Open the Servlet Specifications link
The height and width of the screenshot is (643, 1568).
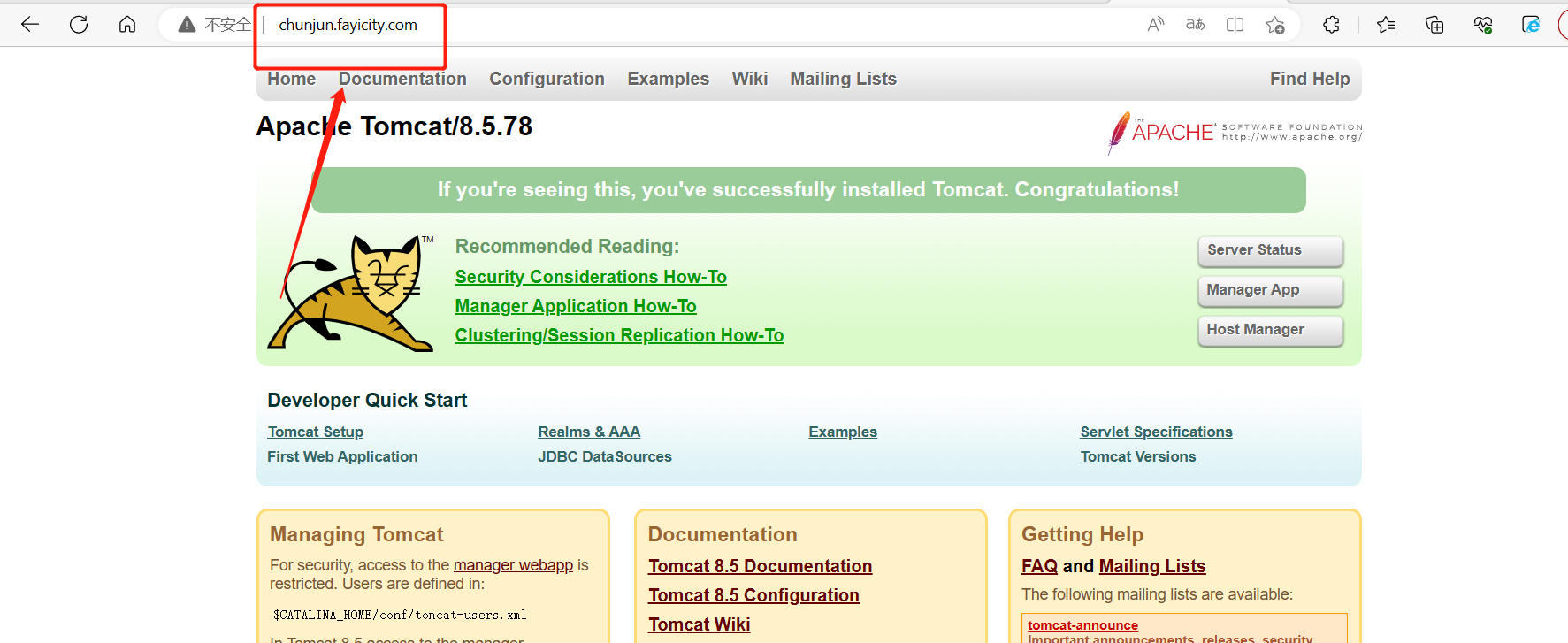tap(1156, 432)
